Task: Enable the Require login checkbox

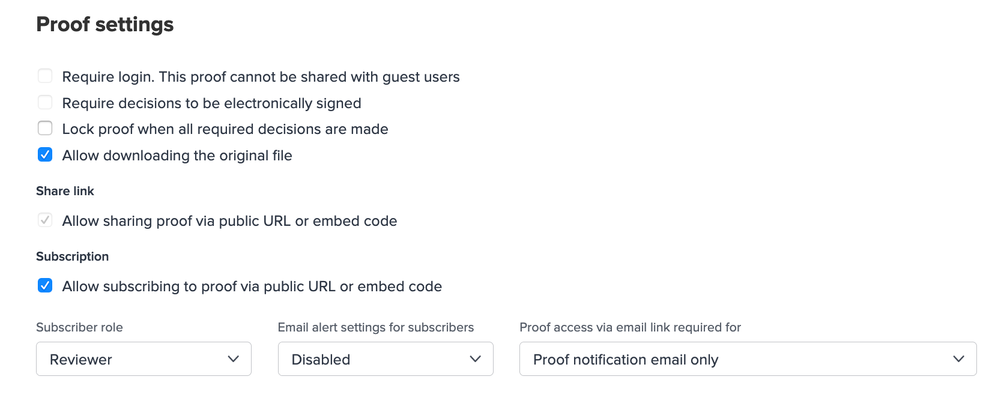Action: [45, 76]
